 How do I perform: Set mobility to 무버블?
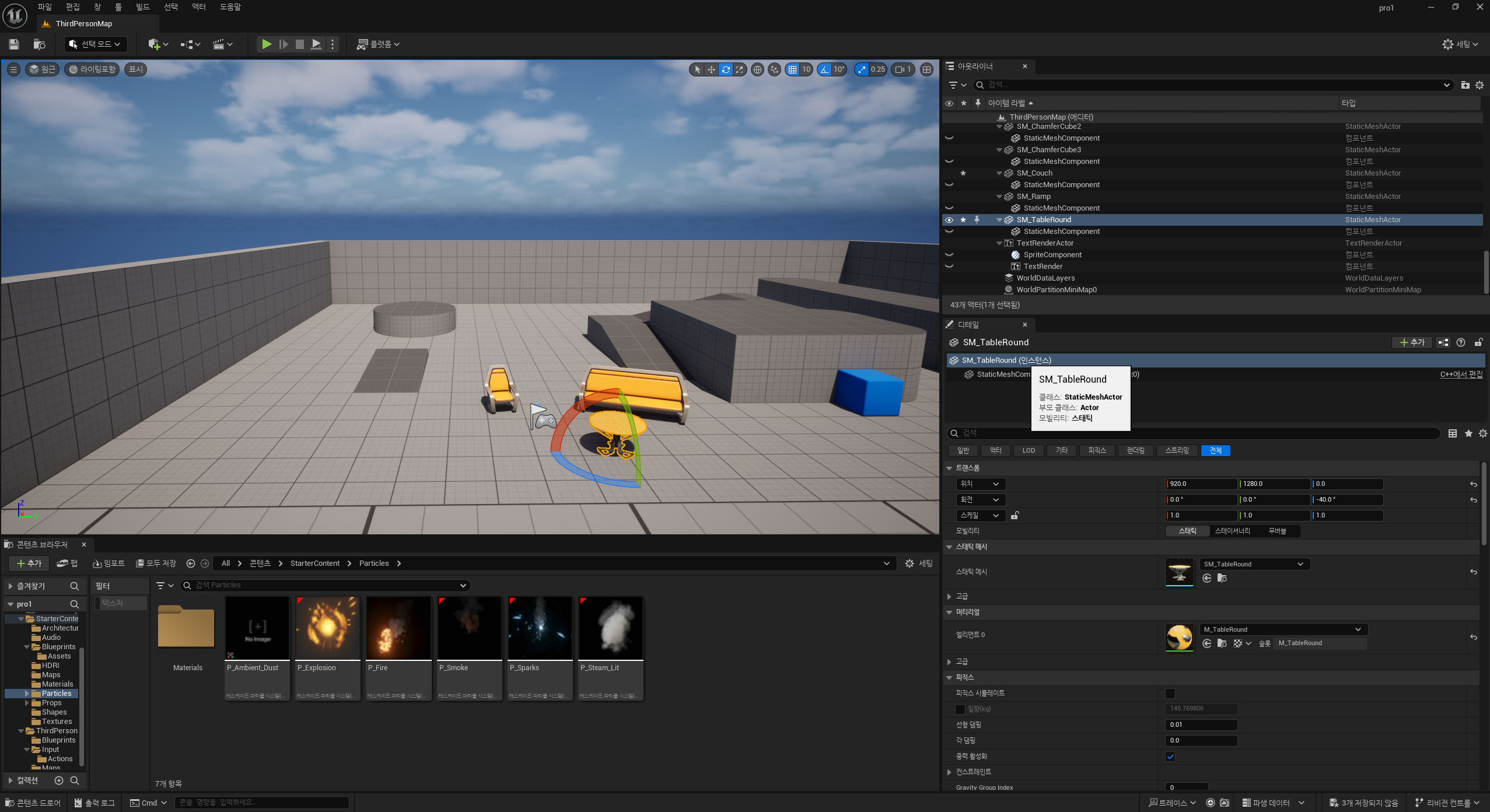[x=1277, y=531]
